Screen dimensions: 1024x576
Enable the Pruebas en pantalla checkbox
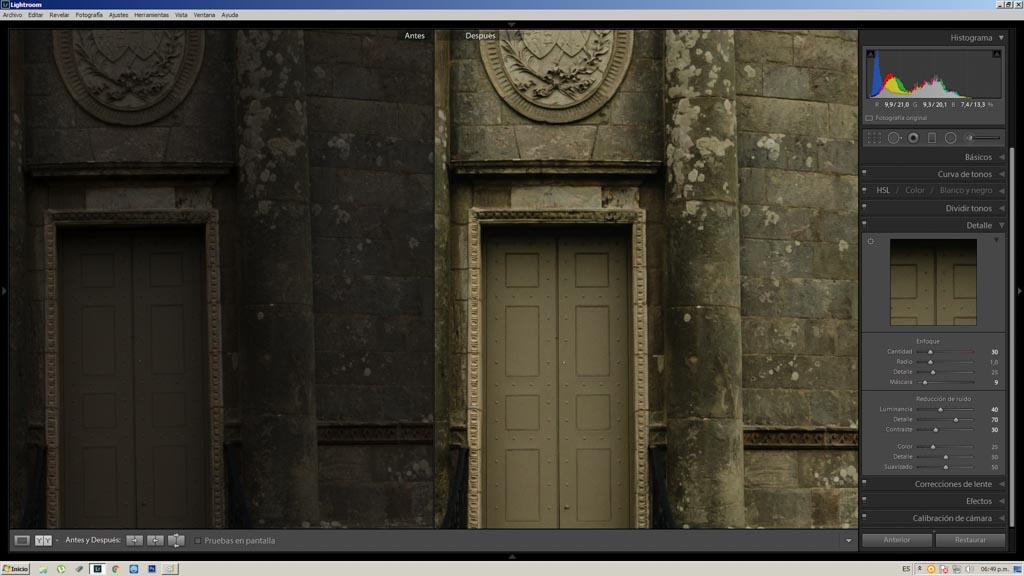click(x=198, y=541)
